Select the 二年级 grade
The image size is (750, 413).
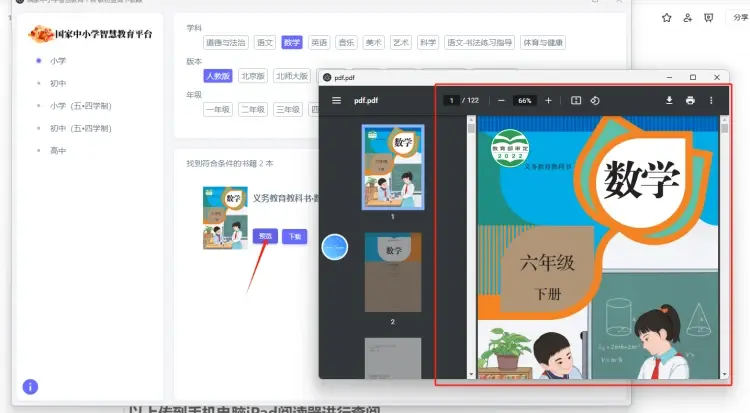click(253, 110)
